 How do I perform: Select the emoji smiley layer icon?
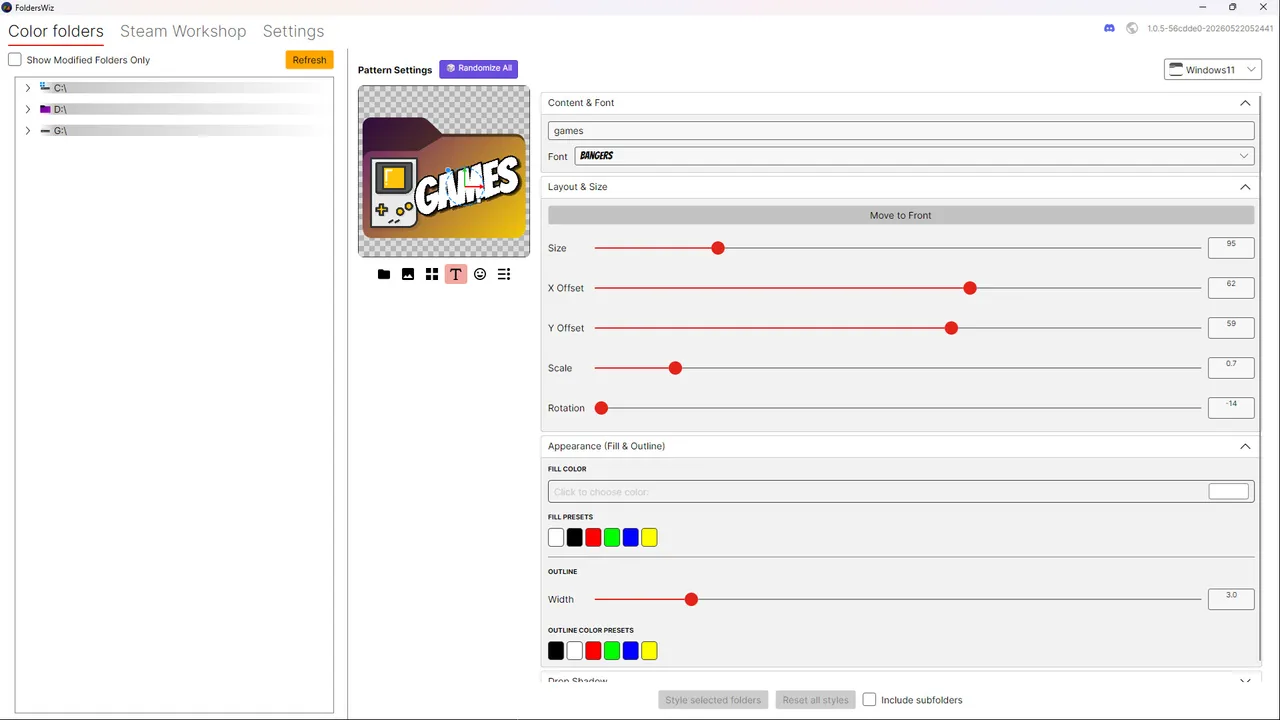[x=480, y=274]
